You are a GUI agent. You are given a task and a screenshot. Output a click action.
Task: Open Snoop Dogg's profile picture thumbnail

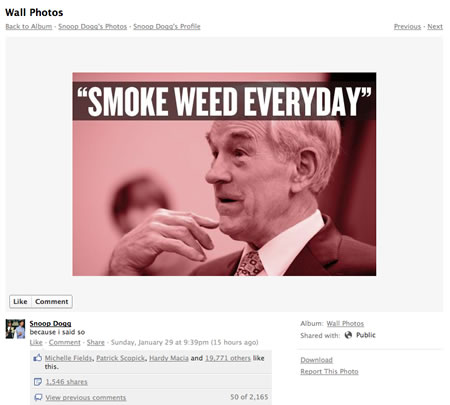pyautogui.click(x=15, y=329)
